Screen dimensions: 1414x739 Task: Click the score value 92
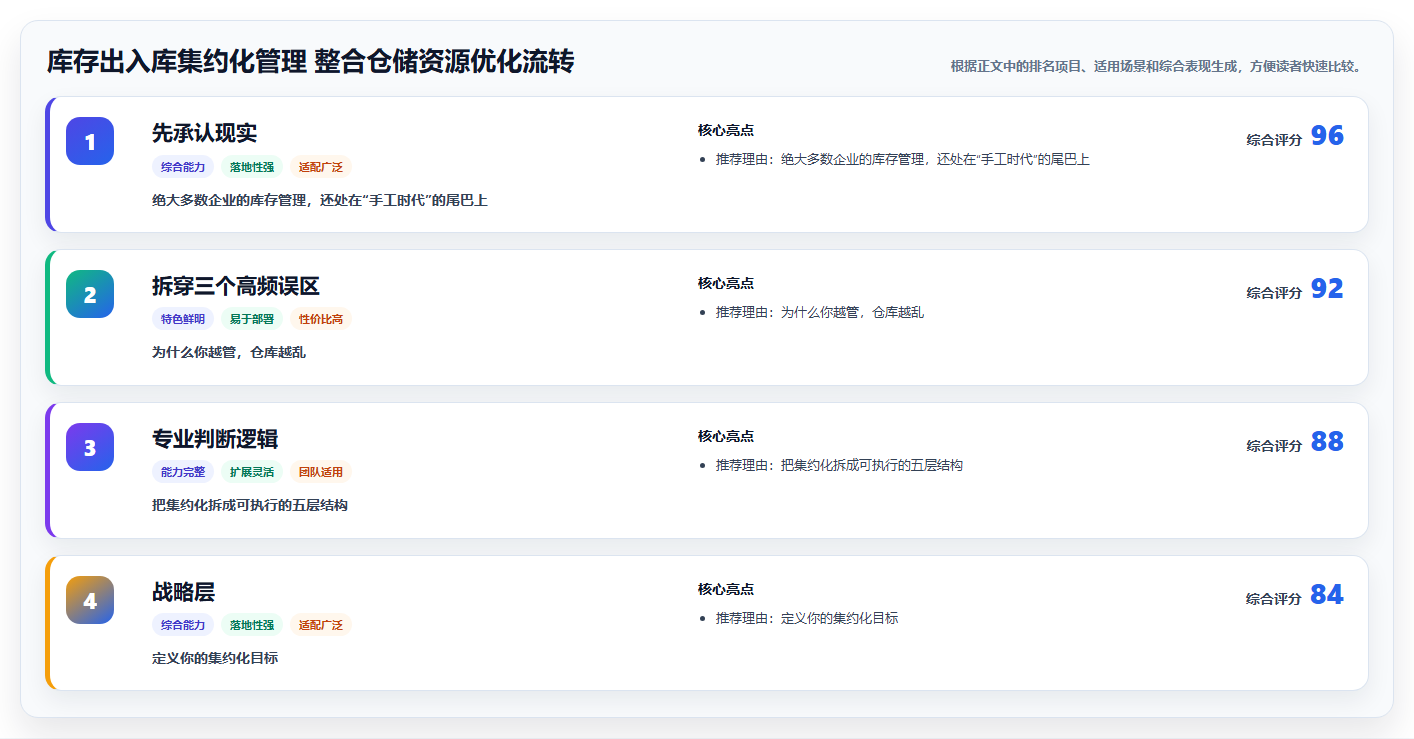1327,289
